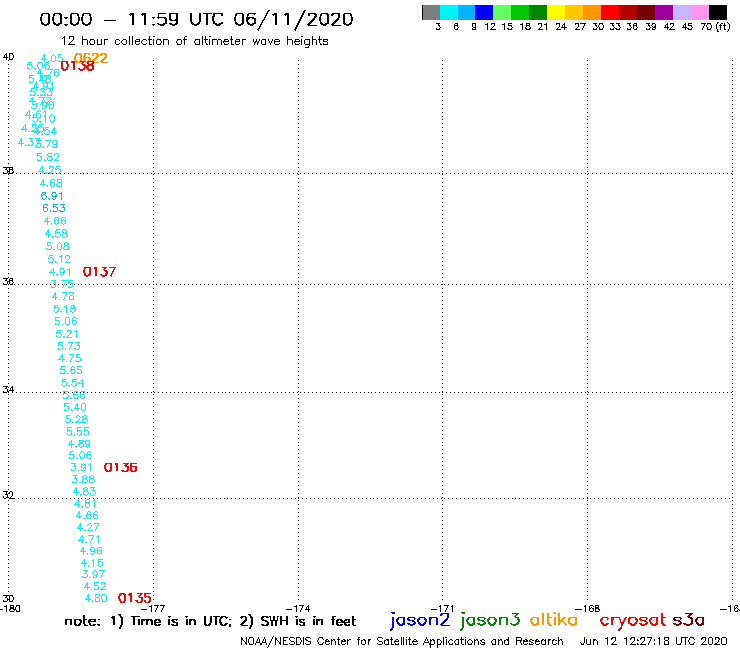Click the 4.15 wave height value

coord(92,563)
